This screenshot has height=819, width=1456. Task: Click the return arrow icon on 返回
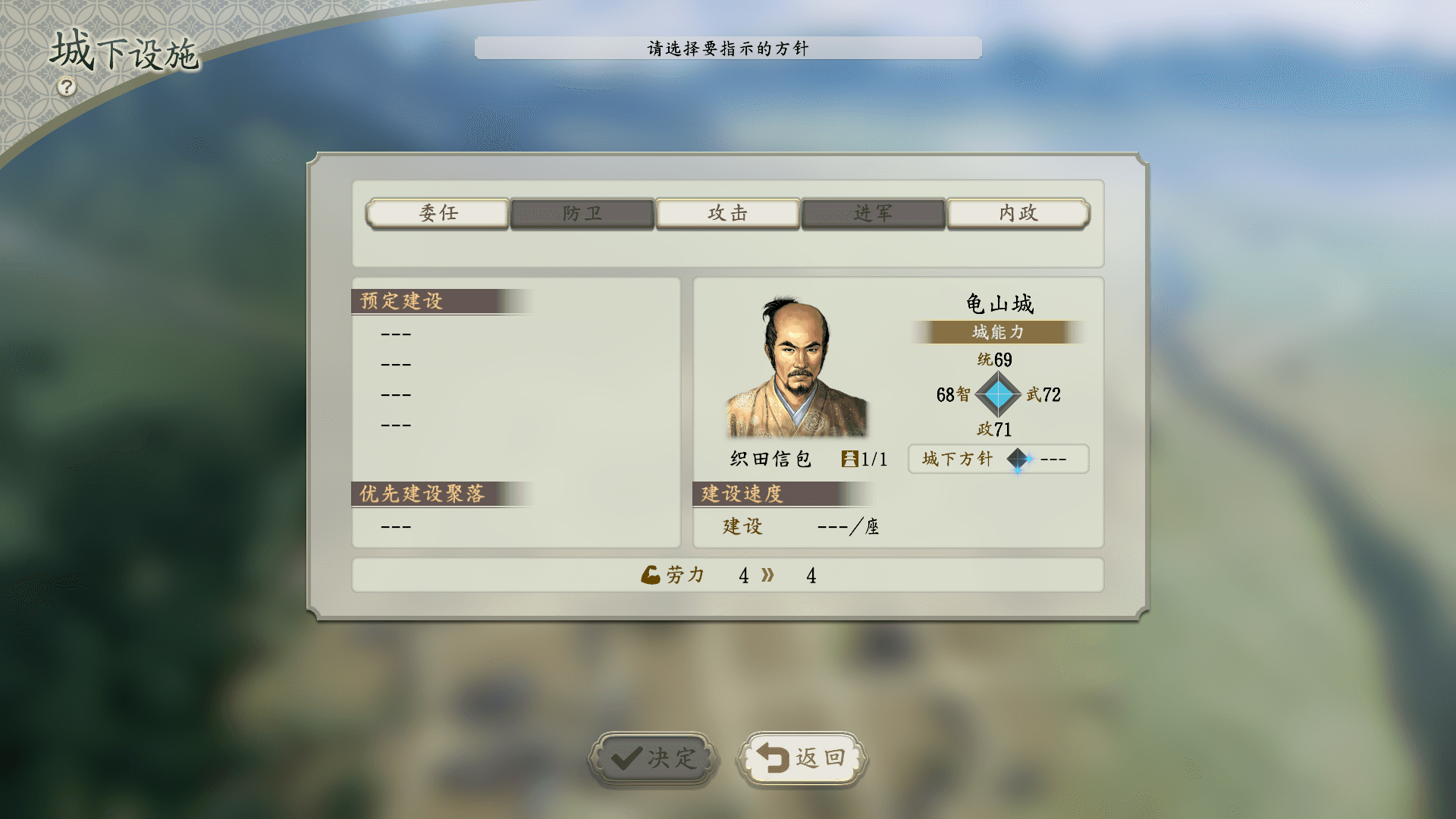point(773,758)
